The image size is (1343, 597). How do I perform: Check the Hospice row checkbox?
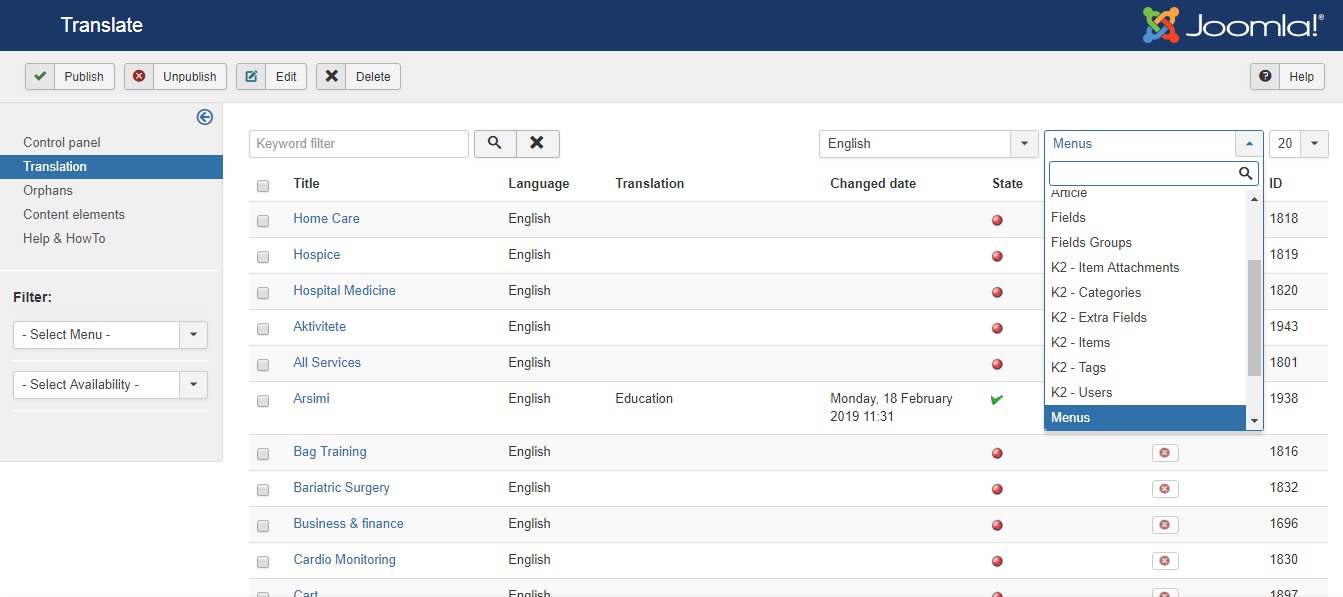point(263,257)
